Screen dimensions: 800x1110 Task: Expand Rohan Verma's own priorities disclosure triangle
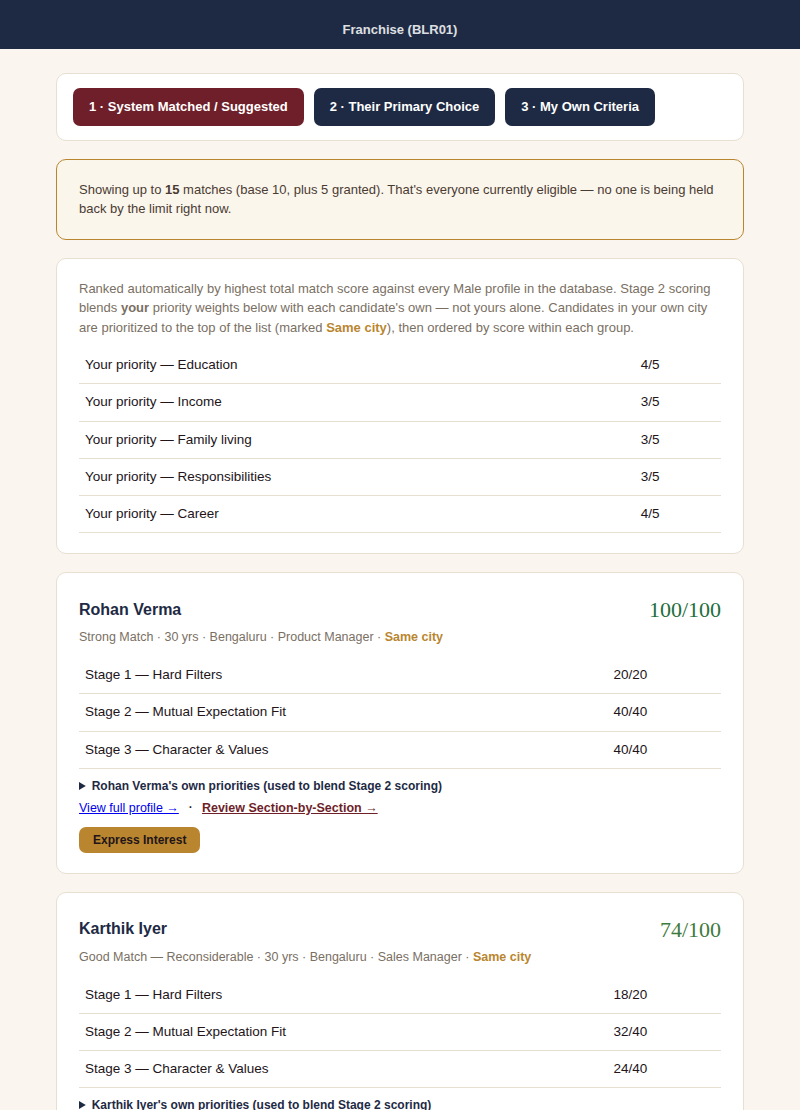click(x=83, y=786)
